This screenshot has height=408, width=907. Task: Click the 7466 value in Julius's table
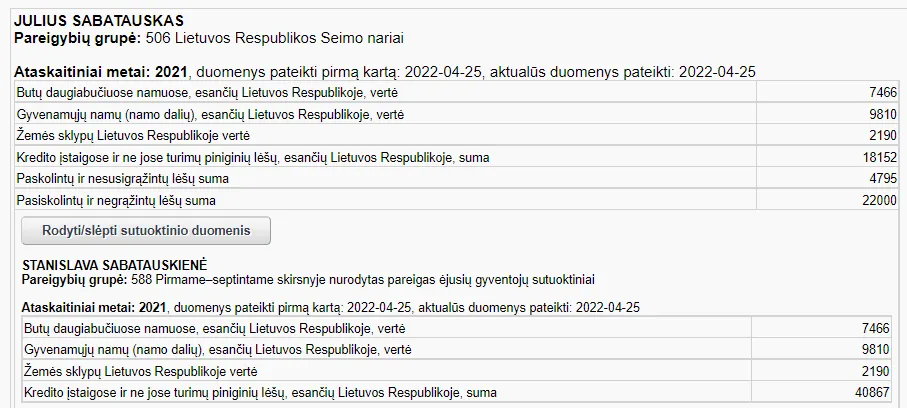tap(884, 92)
